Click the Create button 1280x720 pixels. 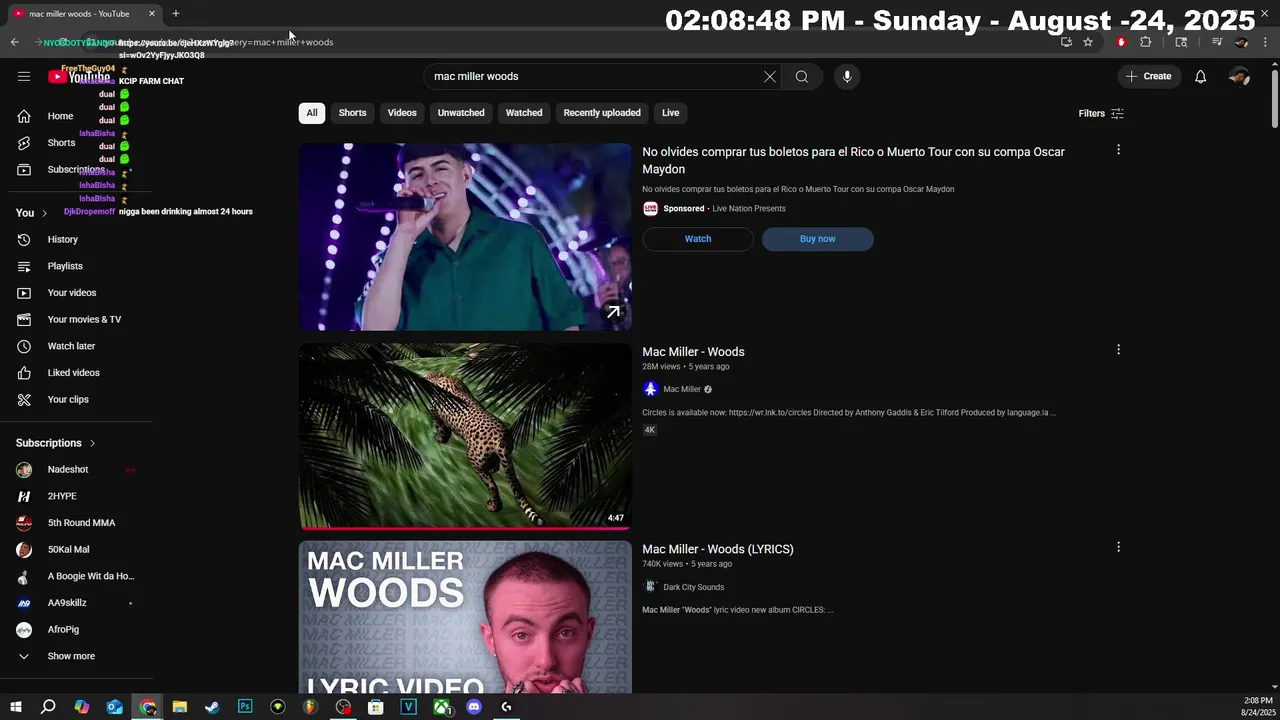click(1148, 76)
